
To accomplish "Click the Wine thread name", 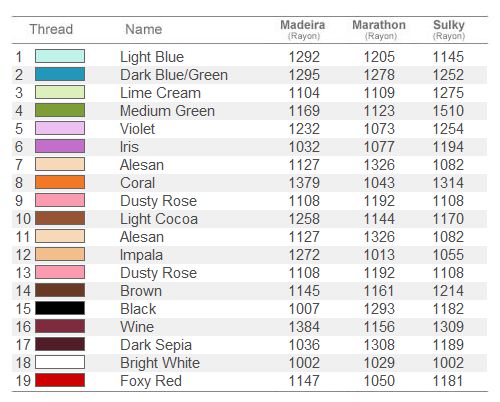I will tap(137, 327).
